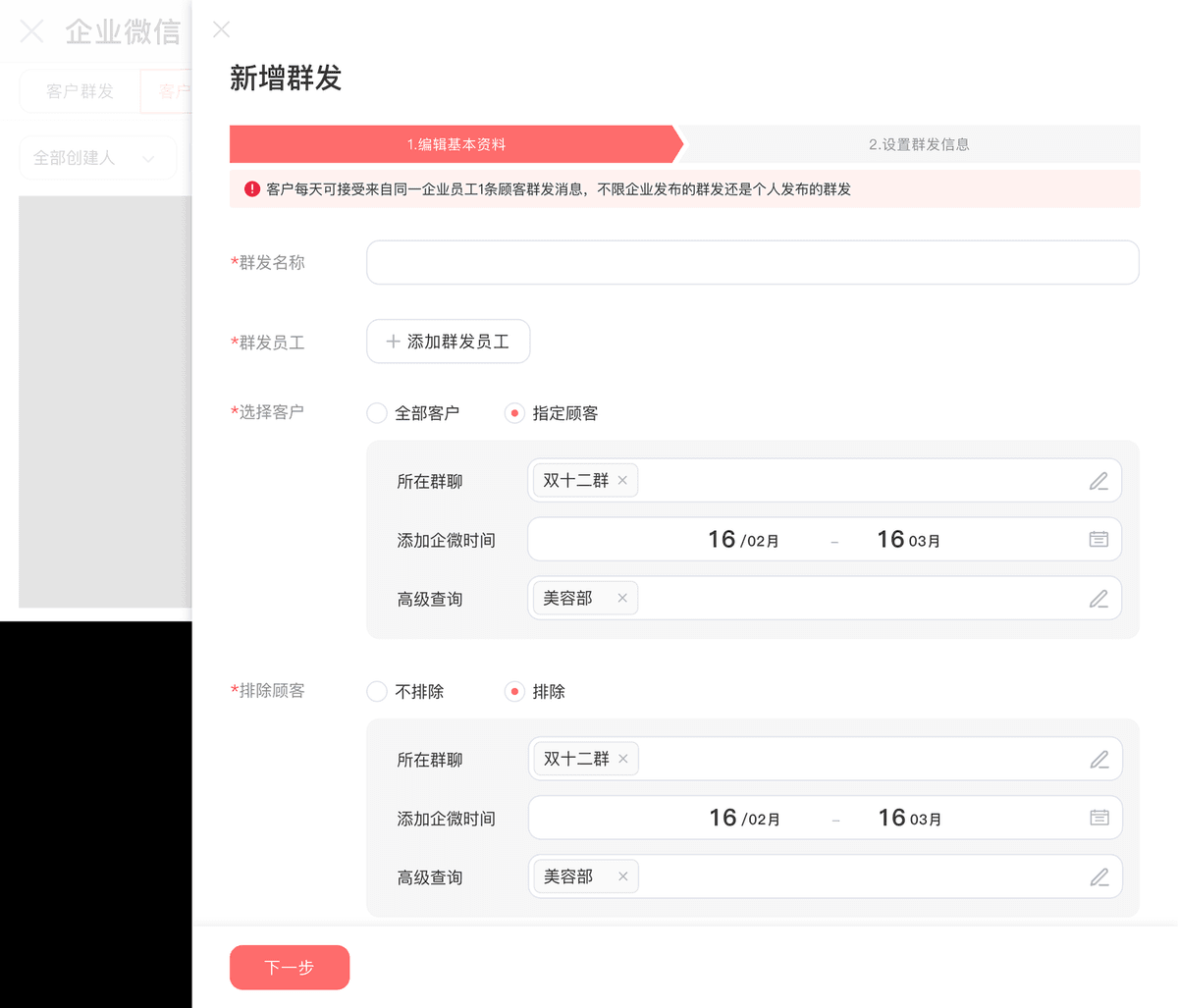Click end date 16 03月 under 排除顾客

tap(909, 819)
